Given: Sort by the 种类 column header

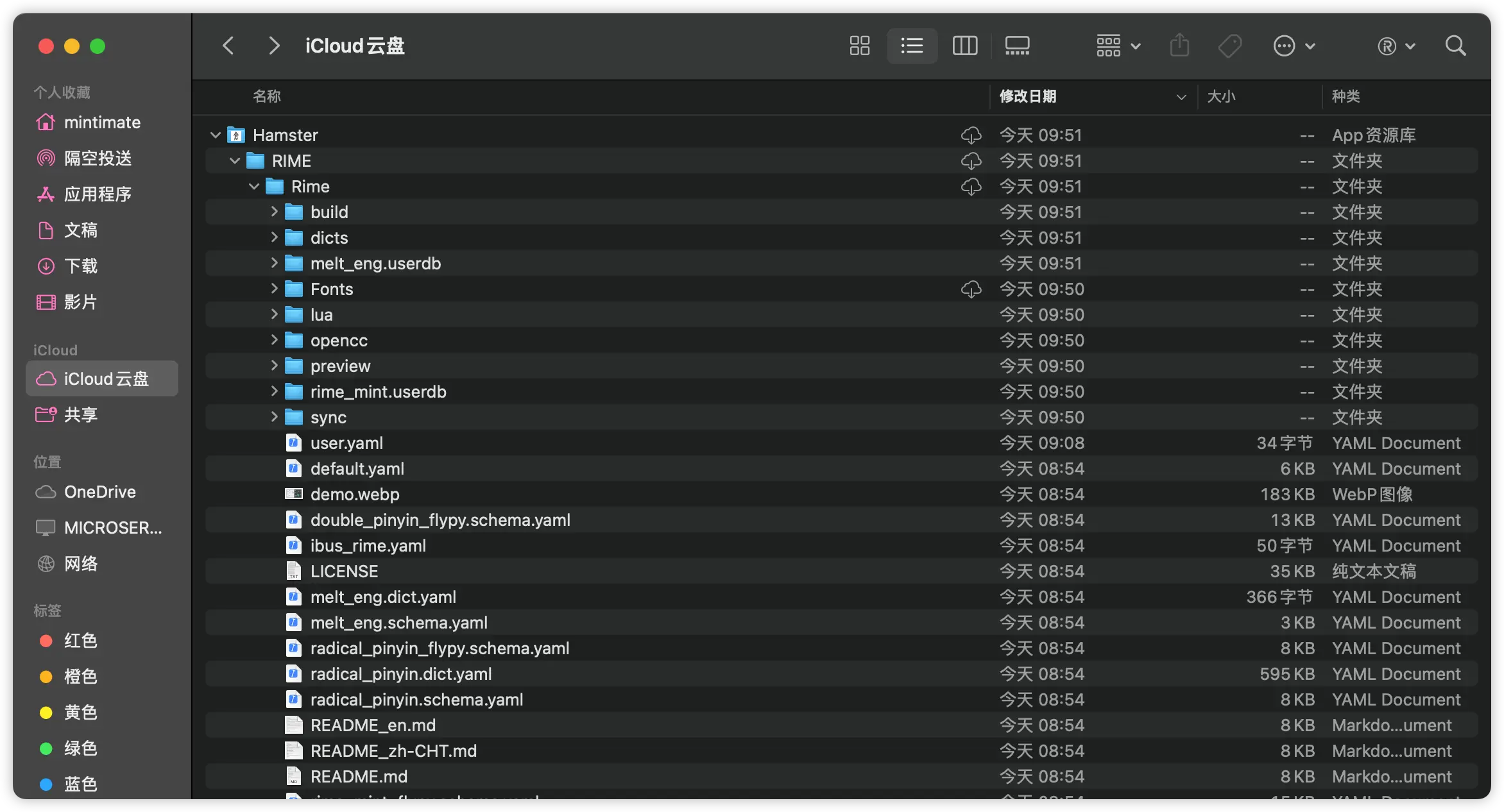Looking at the screenshot, I should click(x=1346, y=96).
